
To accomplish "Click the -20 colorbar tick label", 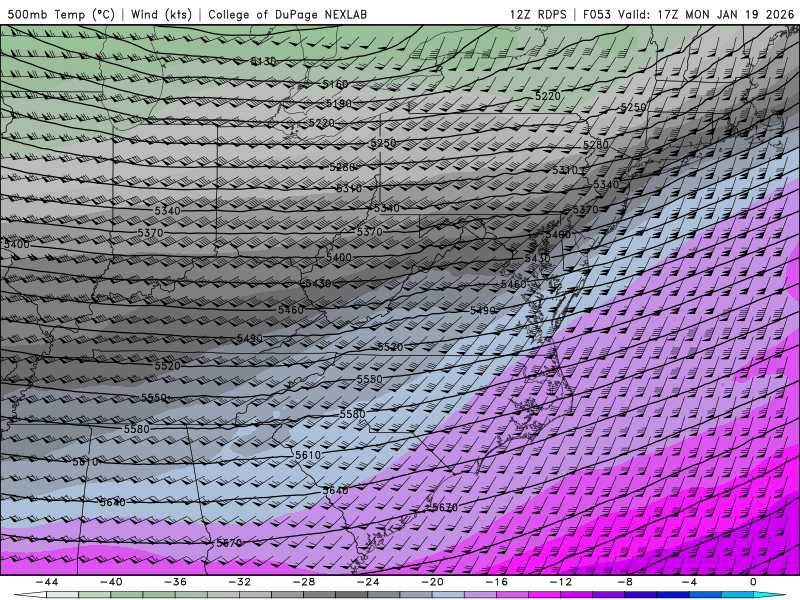I will [432, 582].
